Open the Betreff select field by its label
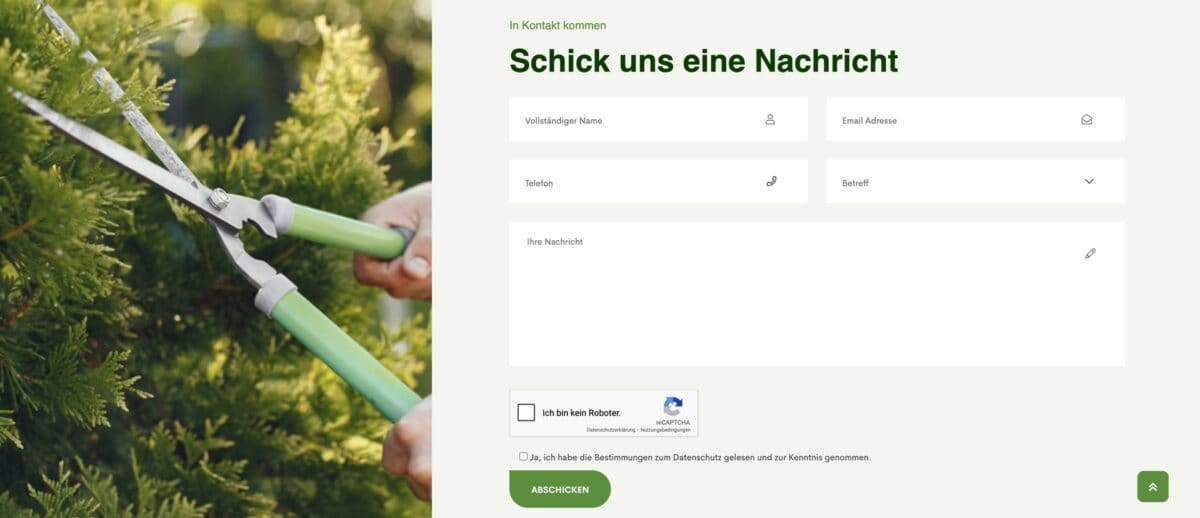 [x=855, y=183]
